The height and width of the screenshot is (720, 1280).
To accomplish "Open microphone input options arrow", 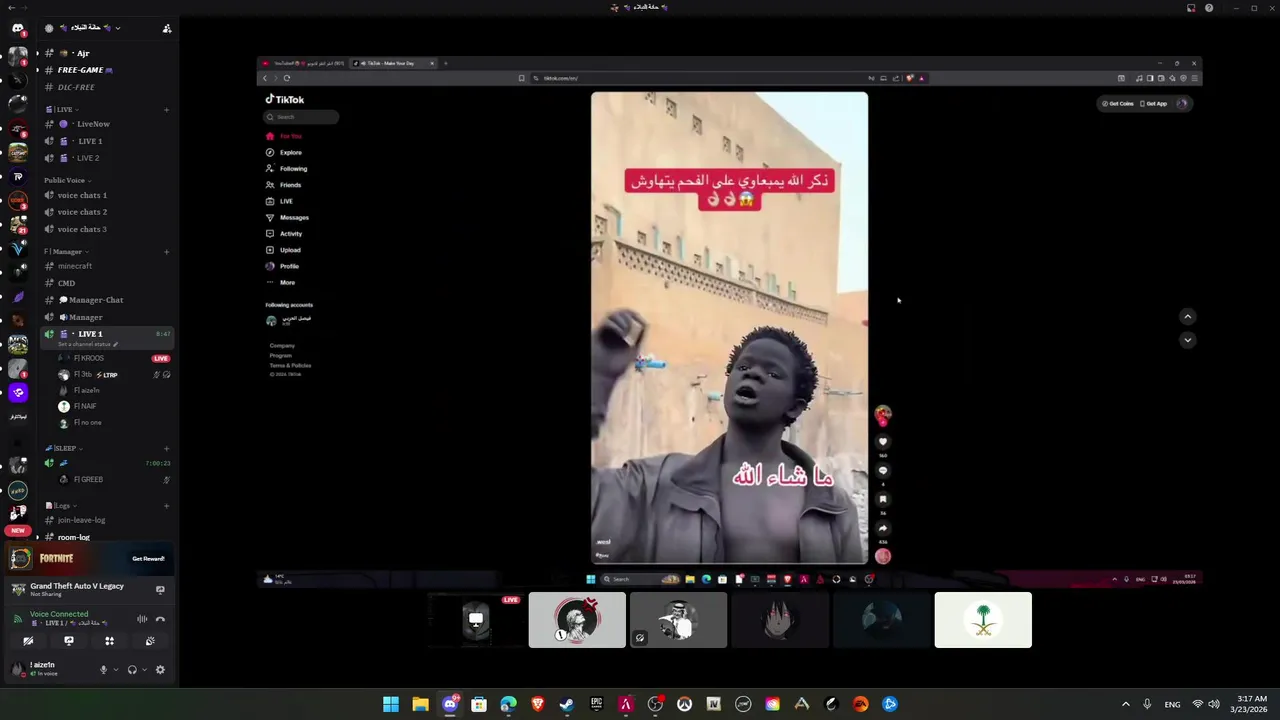I will pyautogui.click(x=116, y=670).
